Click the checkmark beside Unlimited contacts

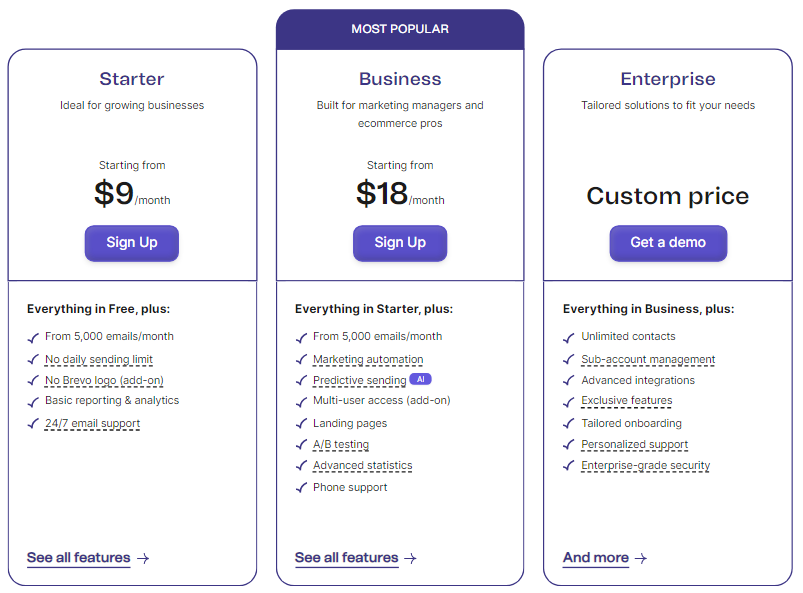pos(568,338)
